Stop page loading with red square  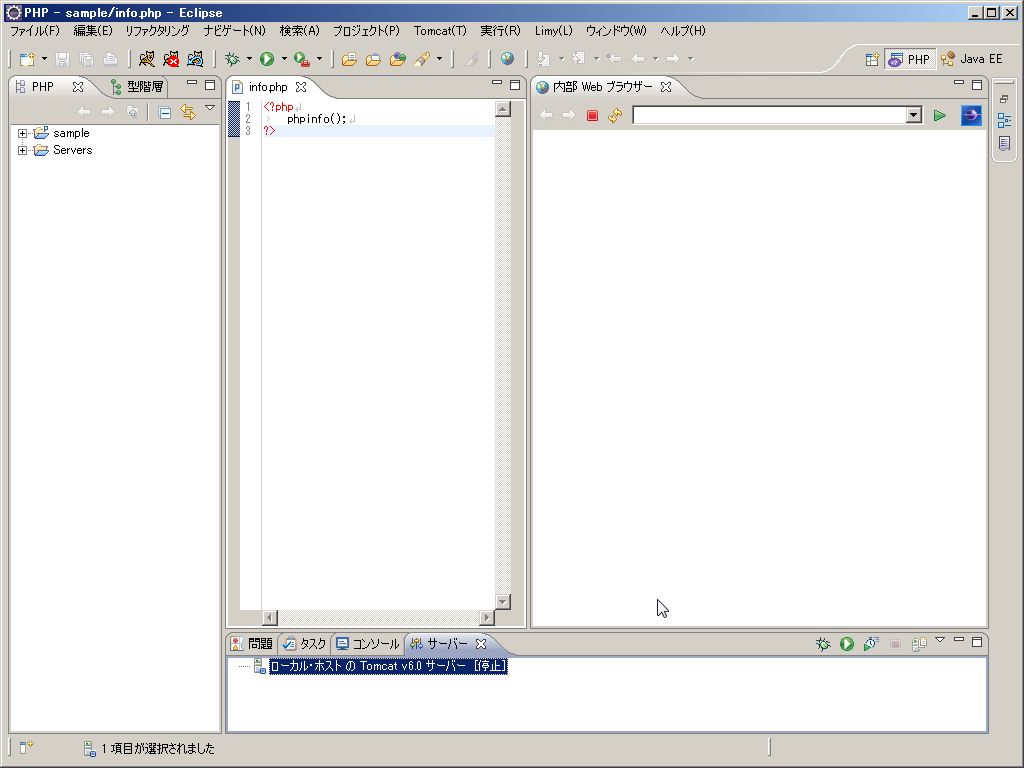pyautogui.click(x=592, y=116)
